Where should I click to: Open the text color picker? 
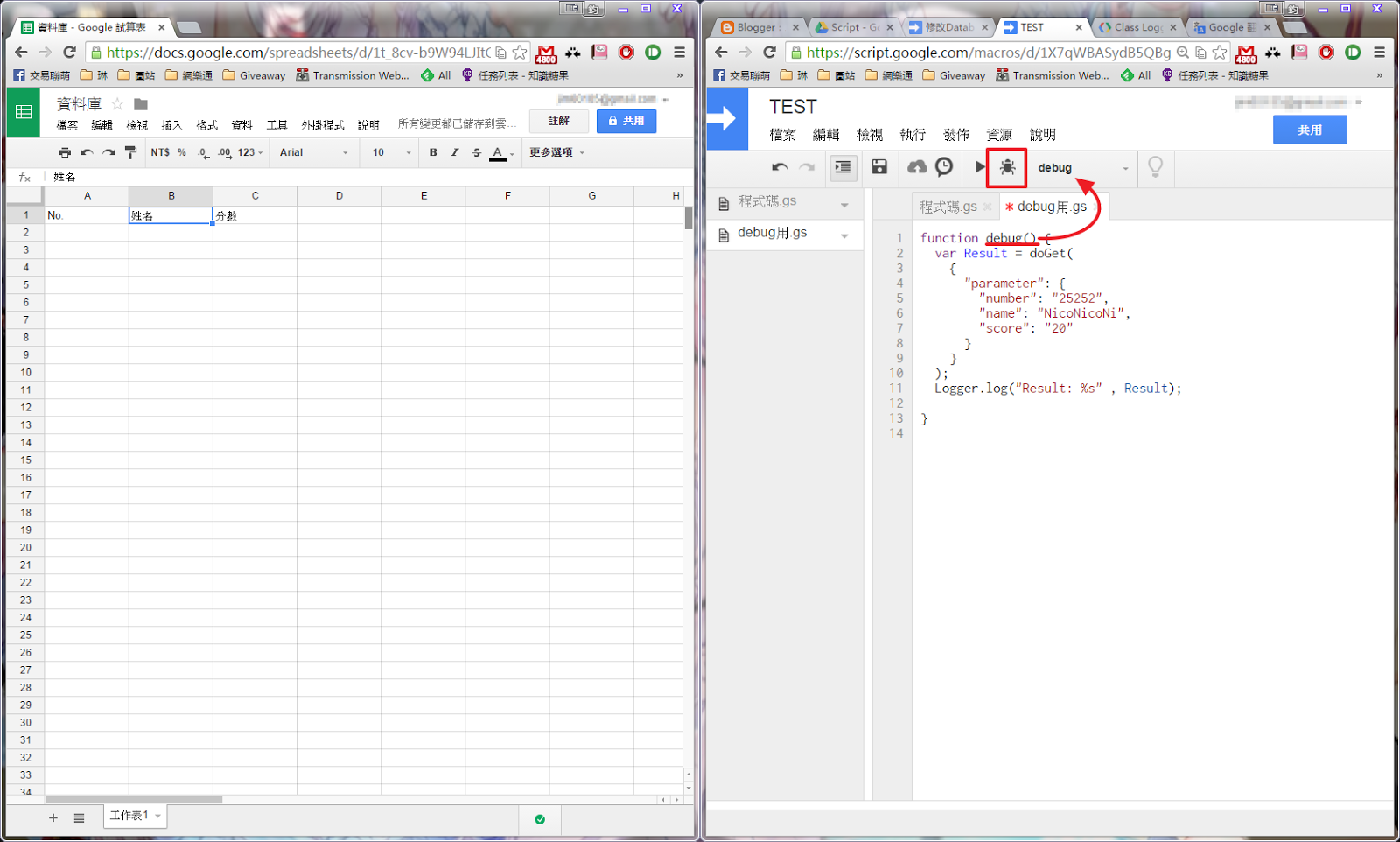coord(499,153)
